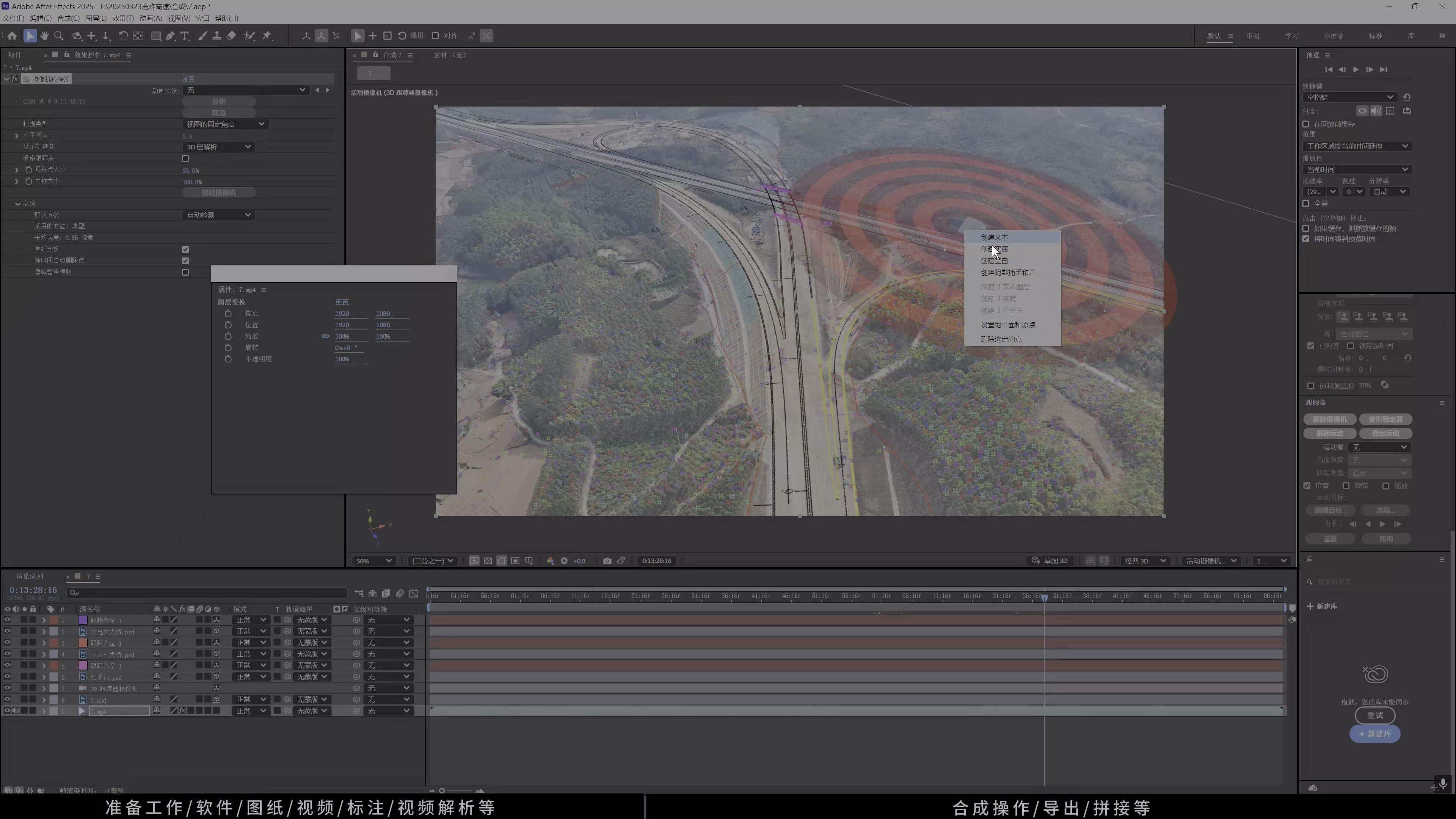Take snapshot with camera icon
The image size is (1456, 819).
click(607, 561)
